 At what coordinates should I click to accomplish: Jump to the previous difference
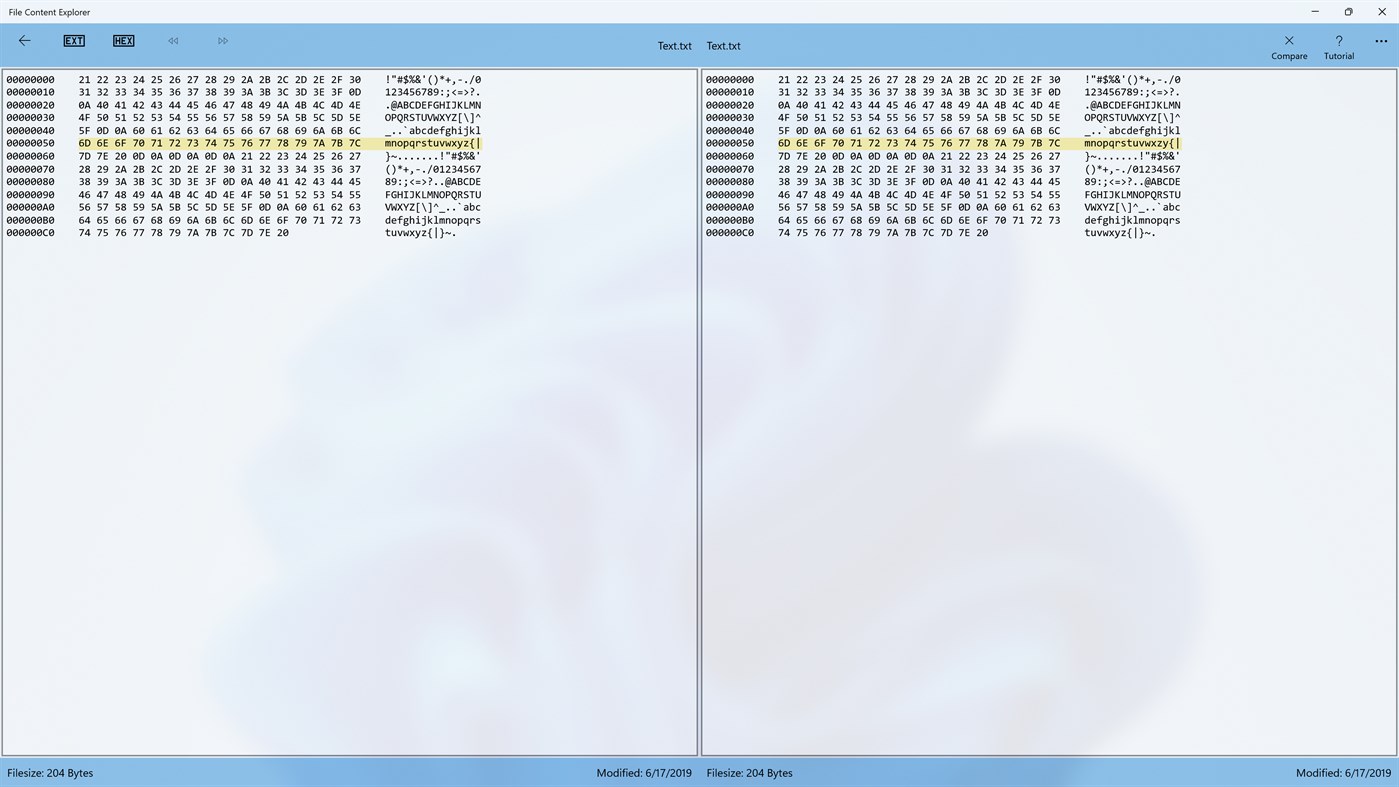(x=172, y=40)
